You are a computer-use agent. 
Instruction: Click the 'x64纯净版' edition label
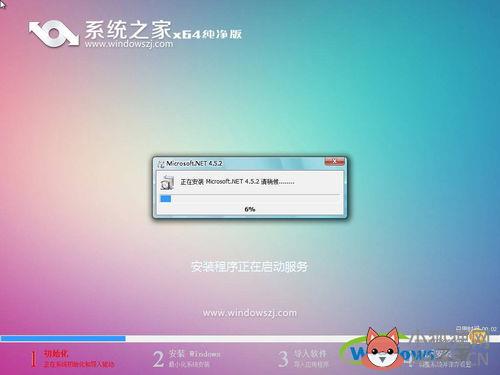pyautogui.click(x=207, y=34)
